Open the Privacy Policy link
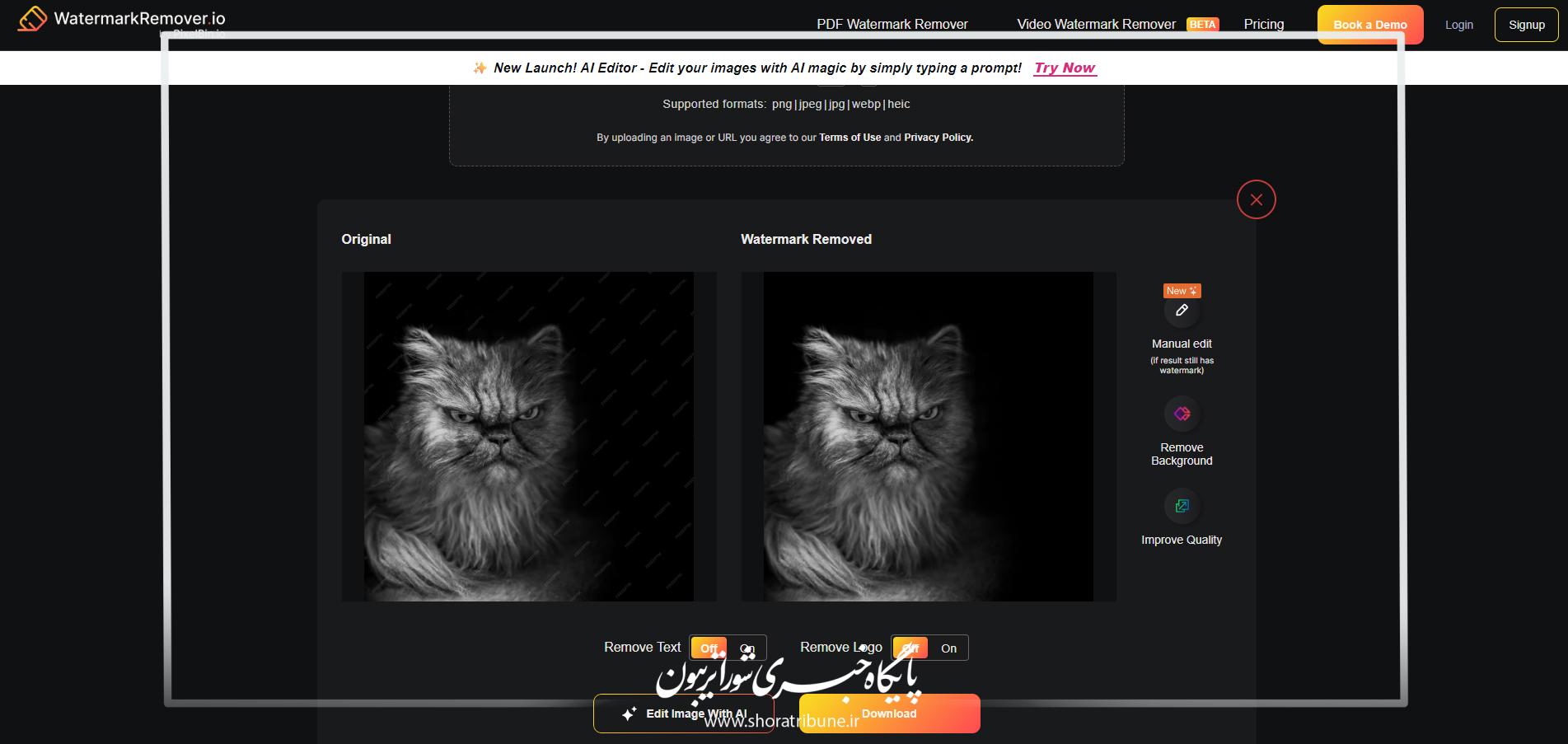The height and width of the screenshot is (744, 1568). click(x=938, y=138)
